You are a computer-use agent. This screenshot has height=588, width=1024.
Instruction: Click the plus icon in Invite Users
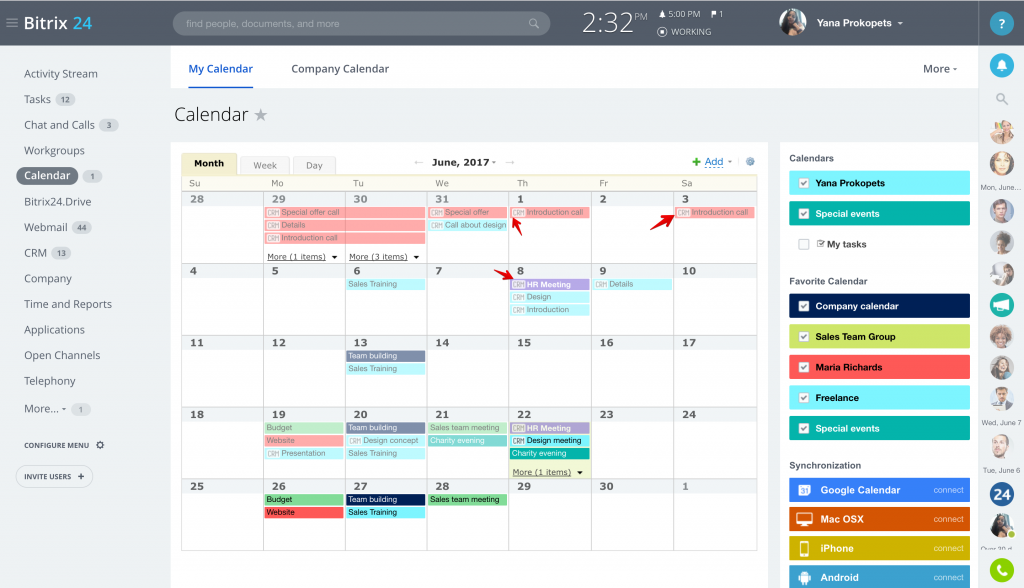[81, 476]
